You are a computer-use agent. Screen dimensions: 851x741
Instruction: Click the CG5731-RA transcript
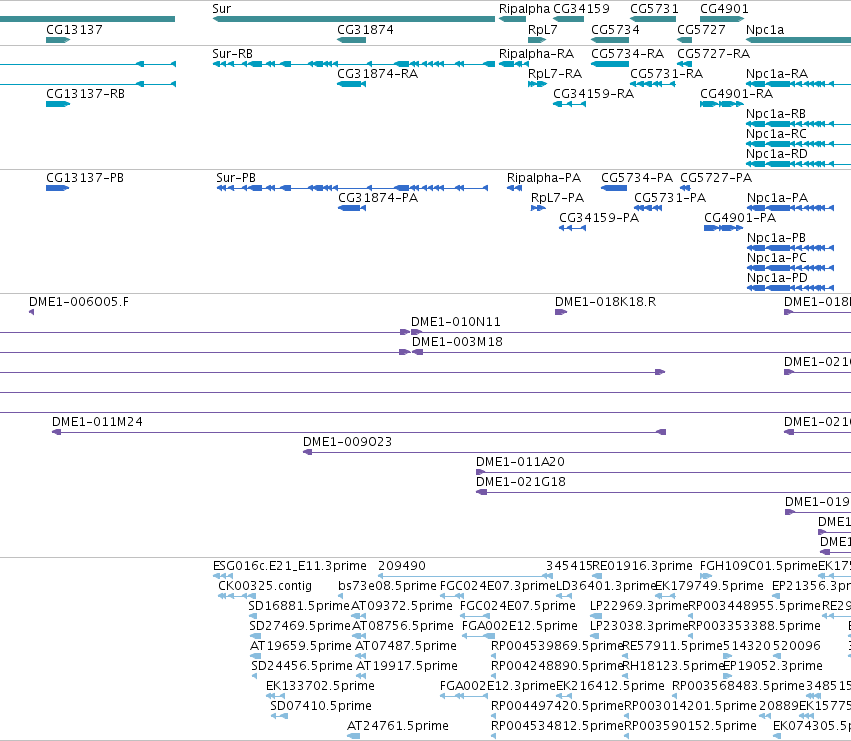tap(653, 84)
